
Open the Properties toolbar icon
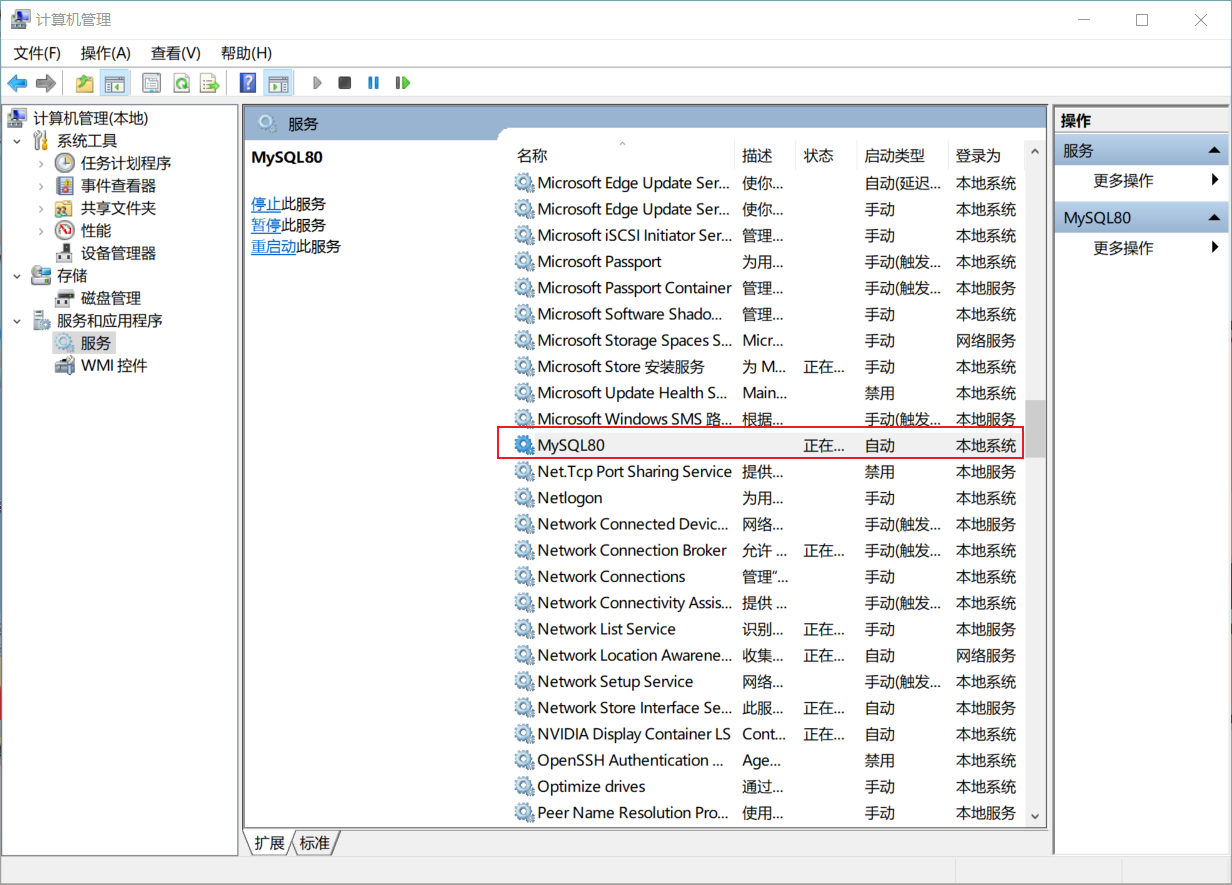[x=152, y=83]
